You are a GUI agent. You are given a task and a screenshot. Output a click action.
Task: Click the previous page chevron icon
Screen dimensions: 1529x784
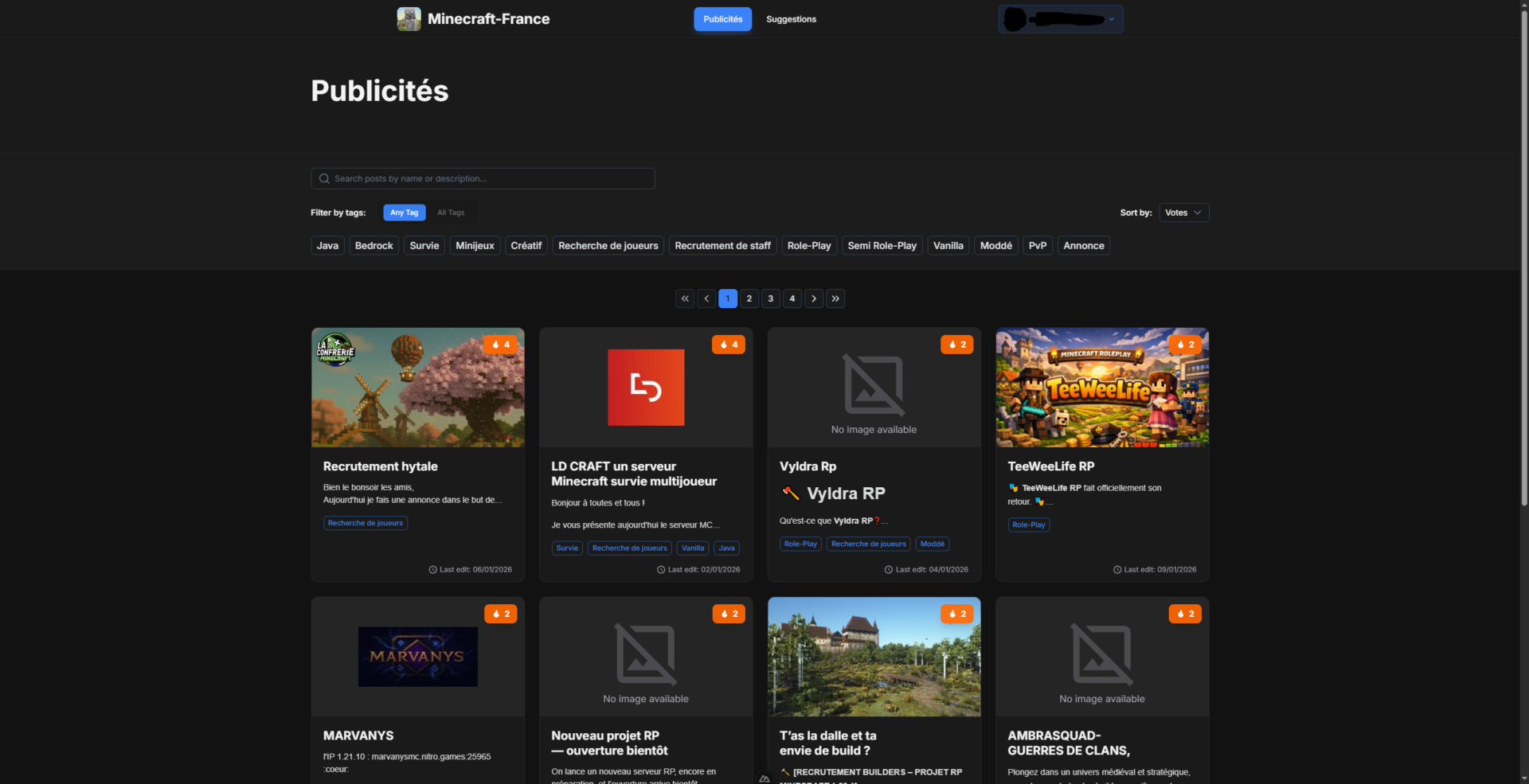tap(706, 298)
